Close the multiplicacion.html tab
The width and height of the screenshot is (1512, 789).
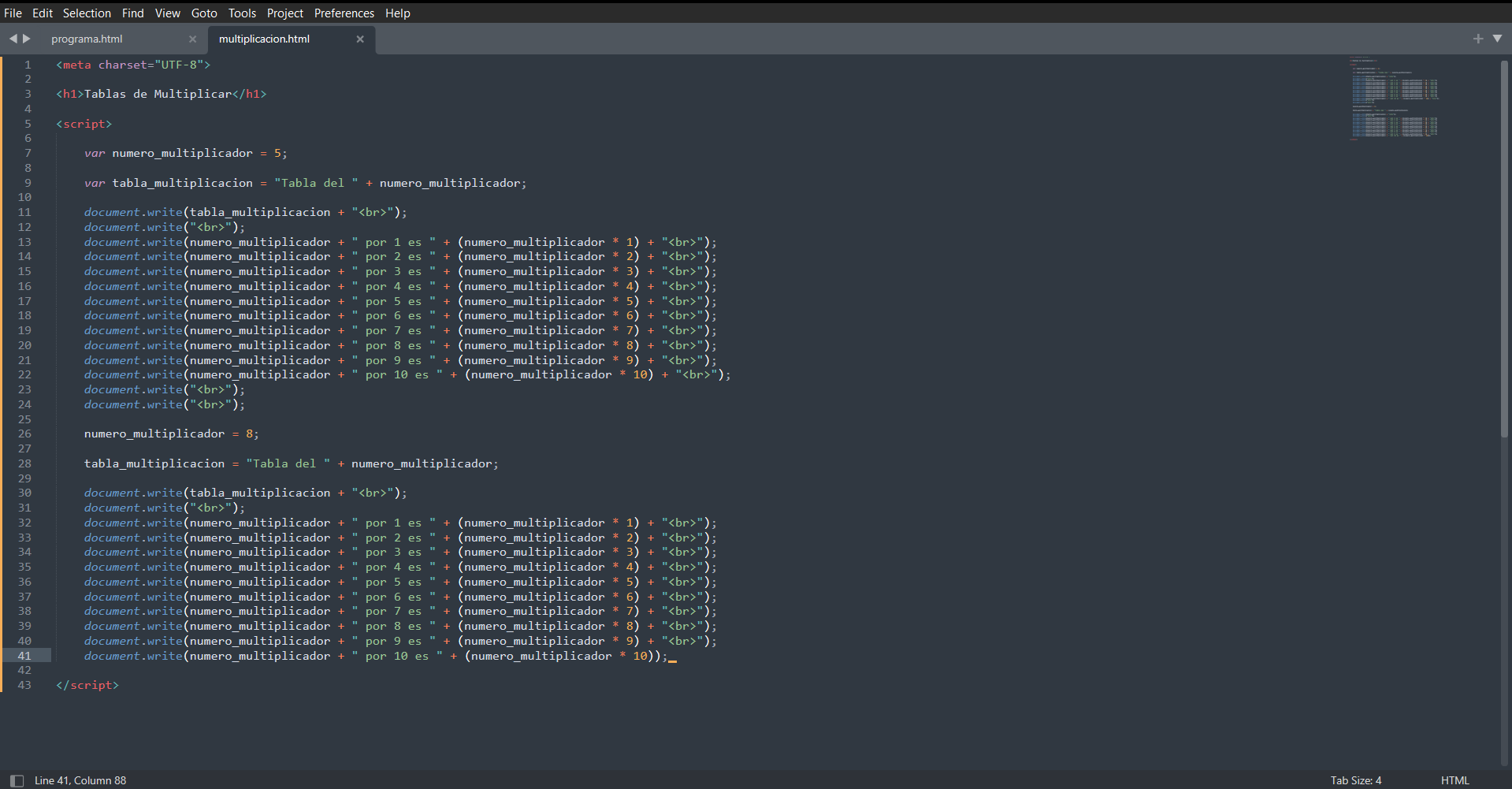click(x=360, y=39)
